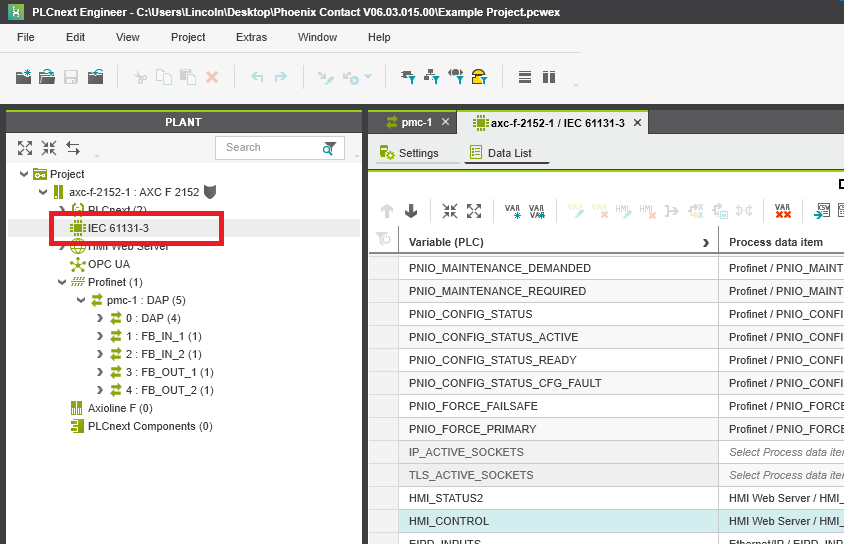The height and width of the screenshot is (544, 844).
Task: Toggle the horizontal split layout icon
Action: point(524,77)
